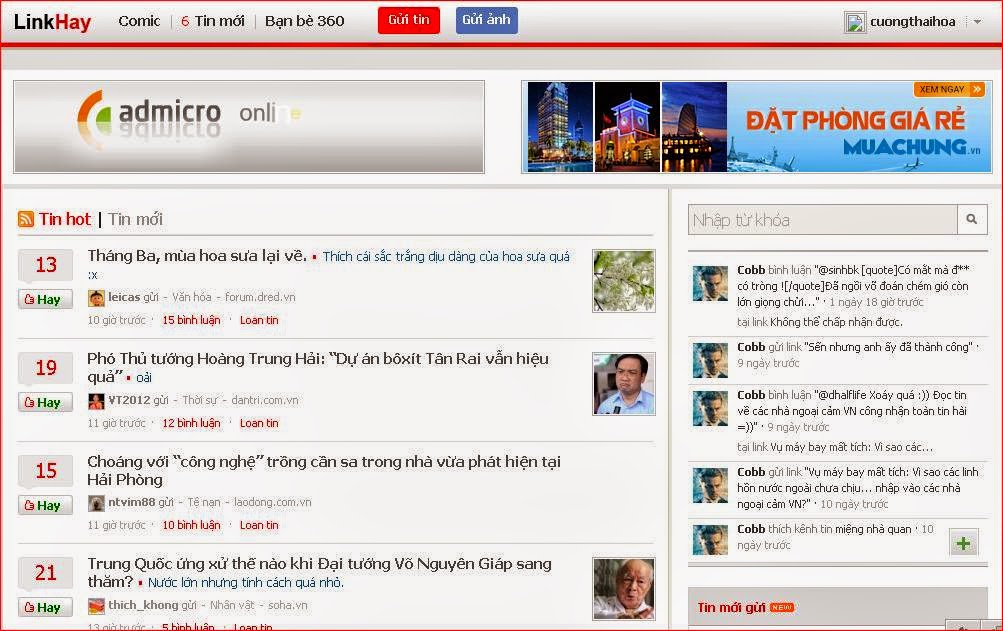Click Hay vote for cần sa Hải Phòng article
The height and width of the screenshot is (631, 1003).
(x=45, y=506)
